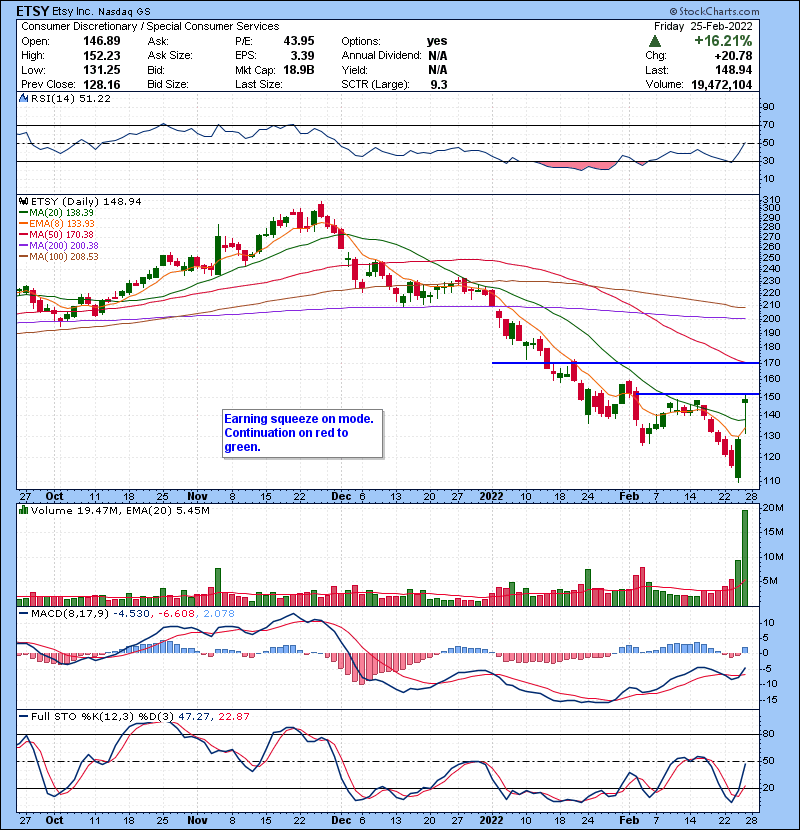Click the Last Size label
The image size is (800, 830).
point(259,84)
